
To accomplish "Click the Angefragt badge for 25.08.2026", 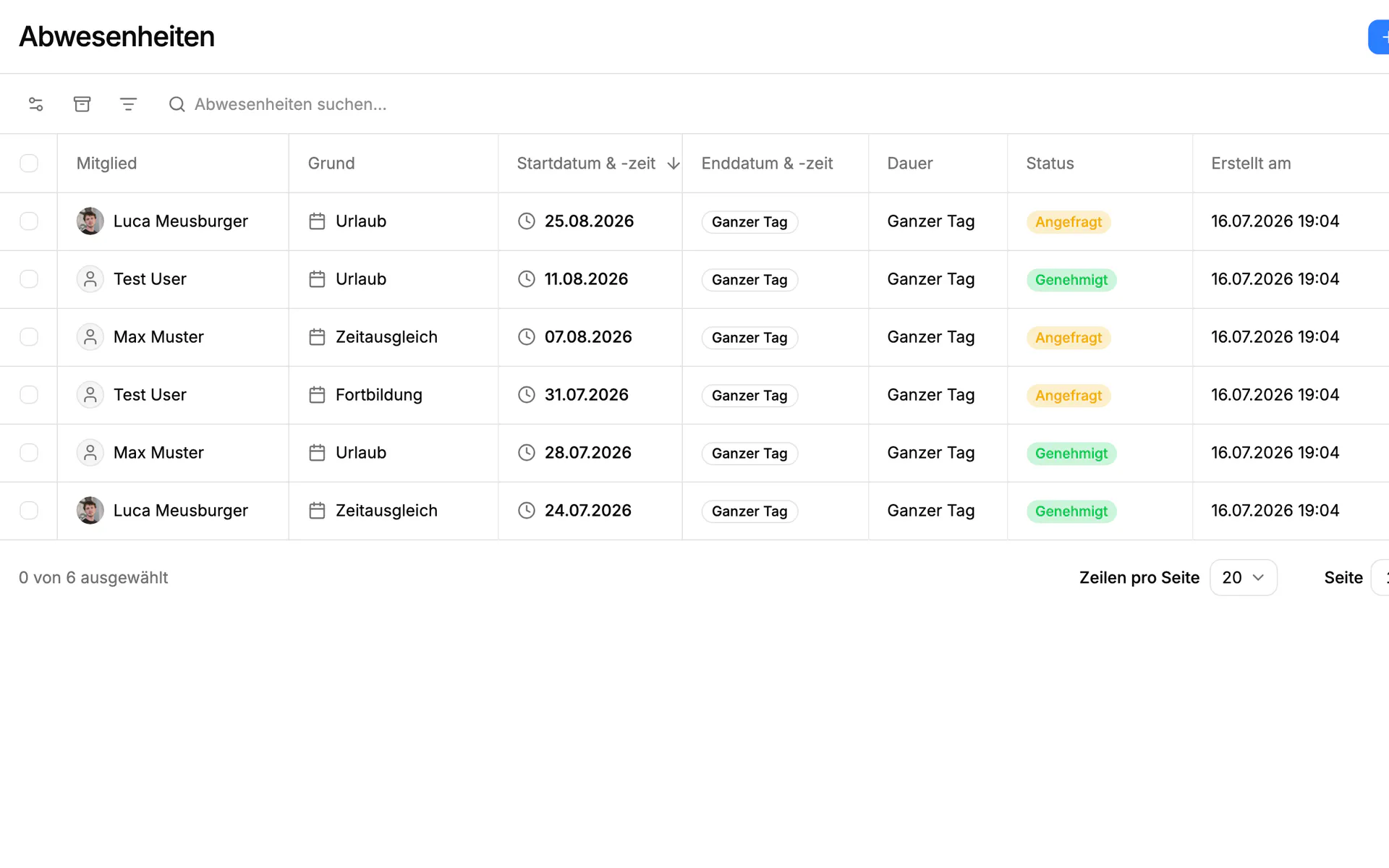I will click(x=1069, y=222).
